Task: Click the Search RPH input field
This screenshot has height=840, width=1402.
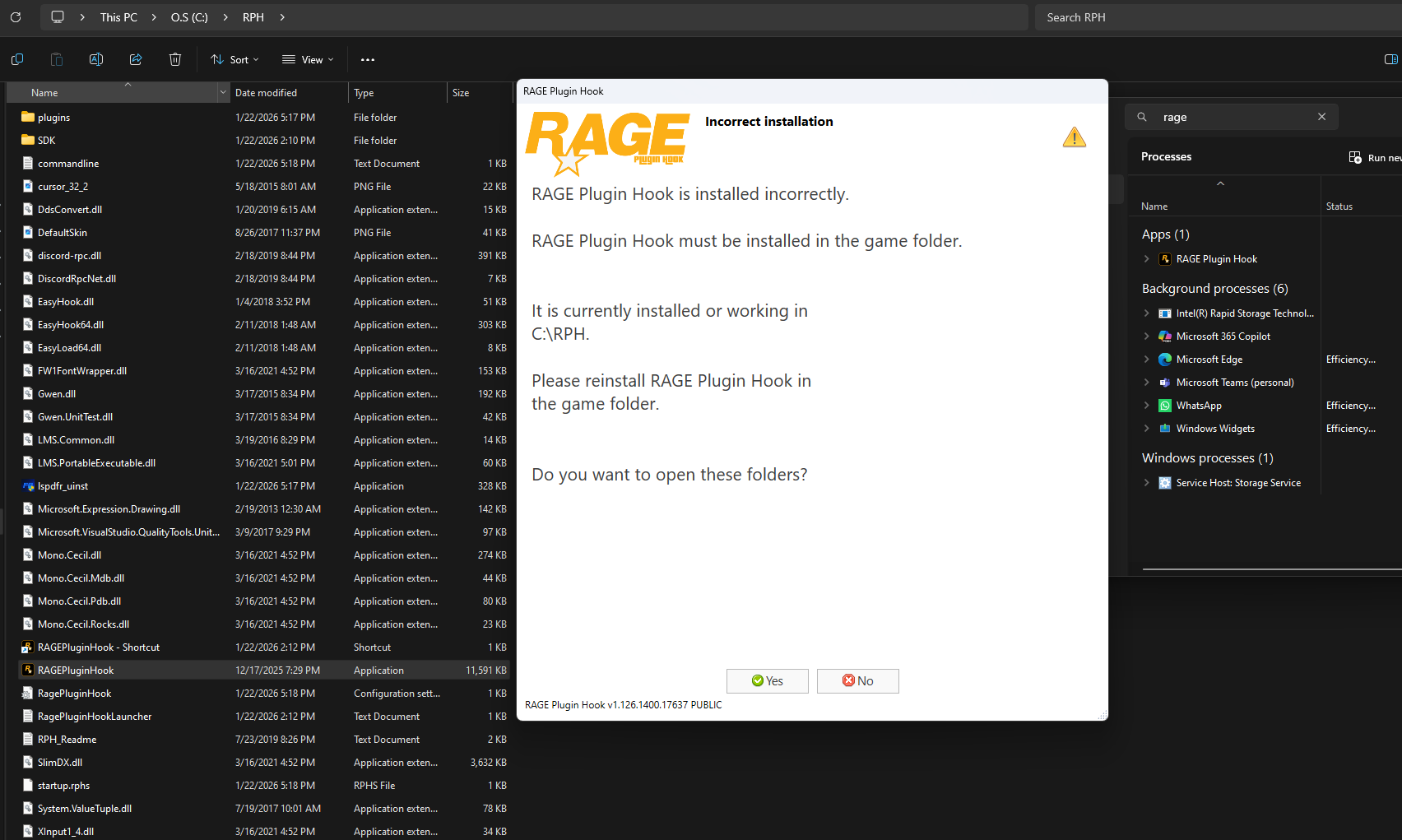Action: tap(1218, 17)
